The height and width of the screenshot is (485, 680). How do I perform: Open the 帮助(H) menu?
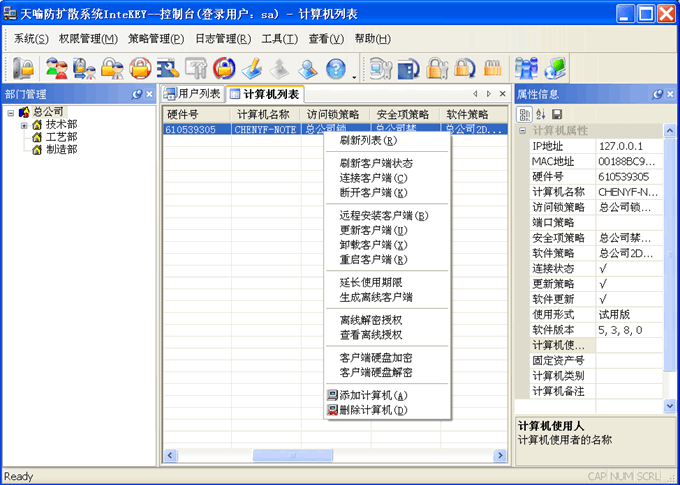(x=373, y=39)
